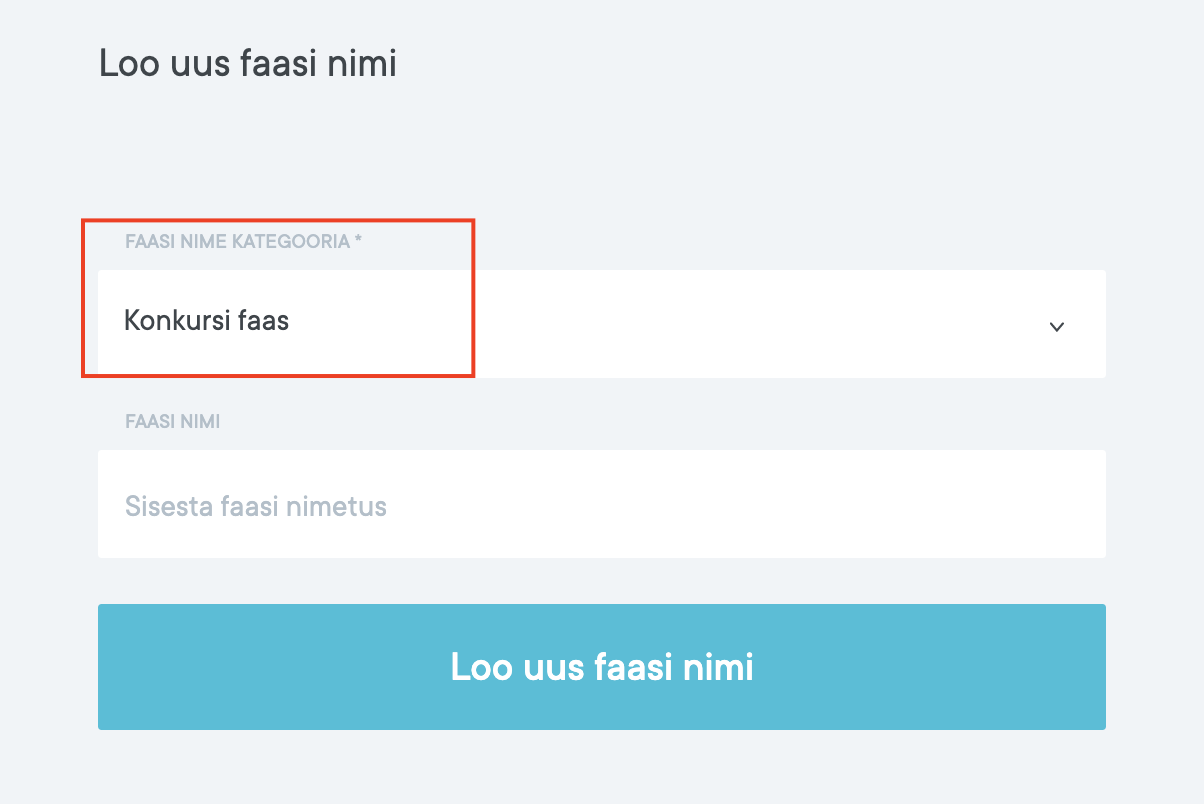Click the dropdown chevron arrow icon
Screen dimensions: 1204x804
pos(1056,326)
